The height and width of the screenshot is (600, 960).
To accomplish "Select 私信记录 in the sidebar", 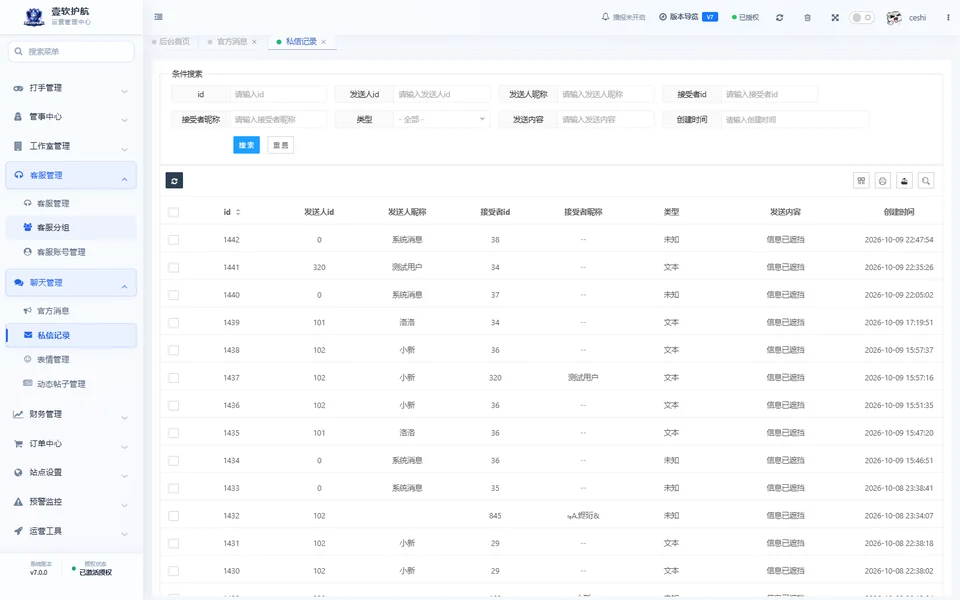I will click(x=71, y=336).
